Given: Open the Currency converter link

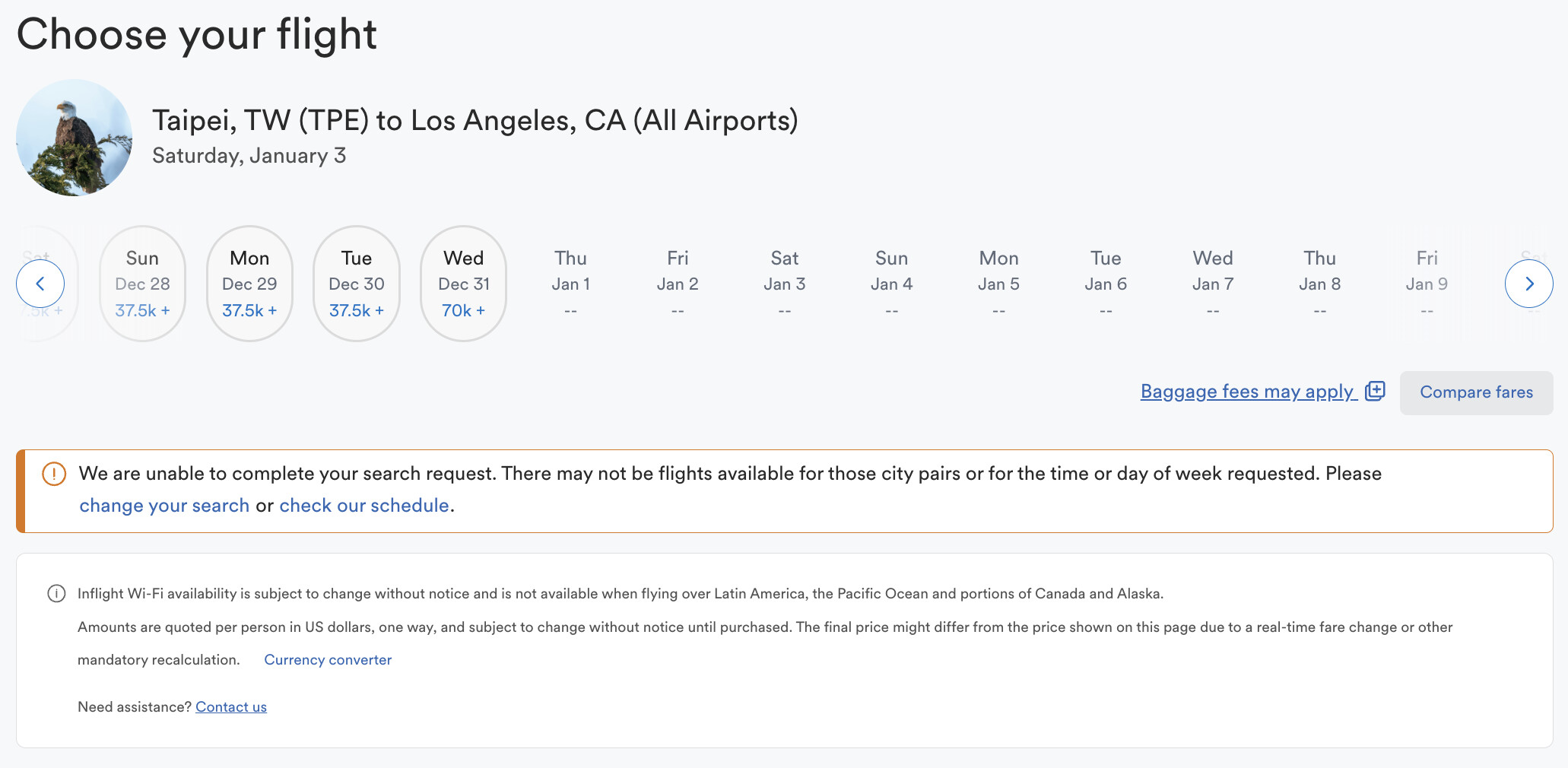Looking at the screenshot, I should [x=328, y=660].
